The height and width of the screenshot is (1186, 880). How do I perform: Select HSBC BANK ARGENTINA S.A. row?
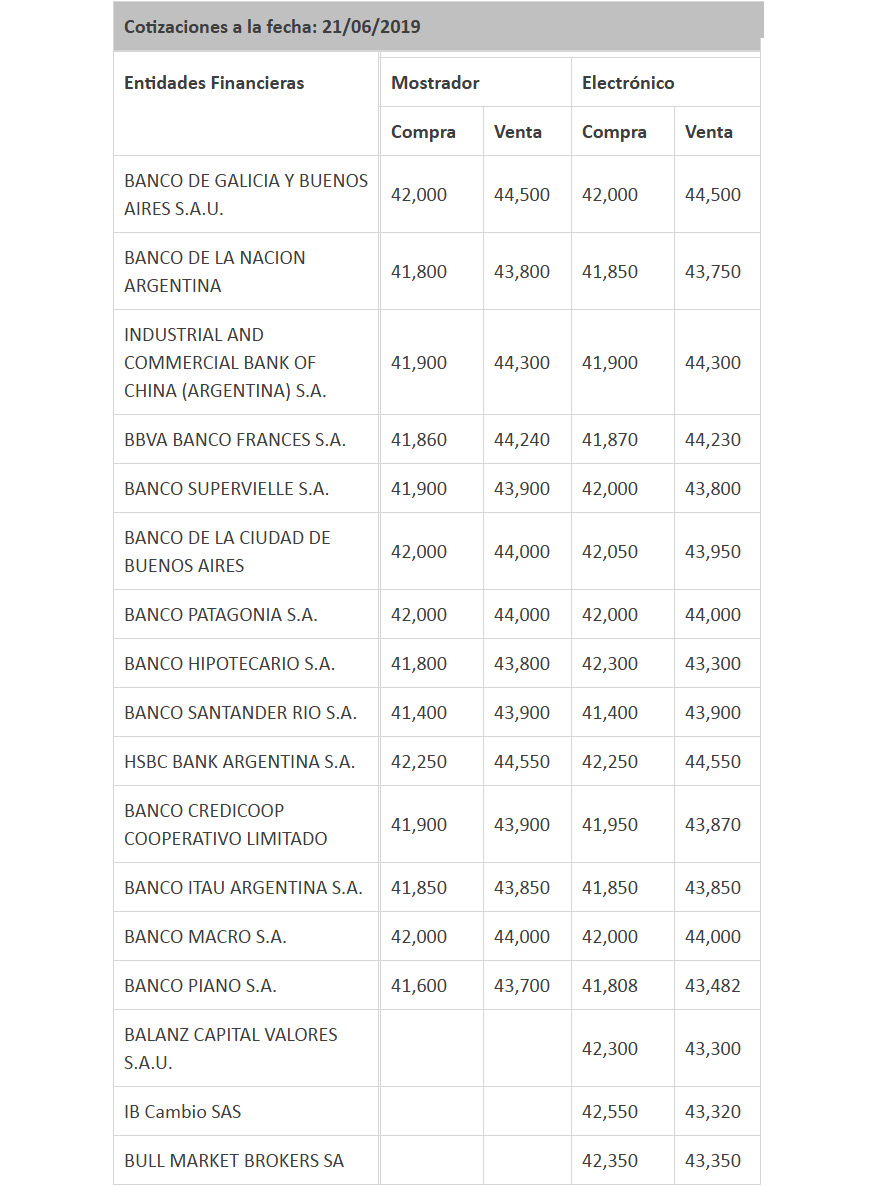(x=437, y=762)
